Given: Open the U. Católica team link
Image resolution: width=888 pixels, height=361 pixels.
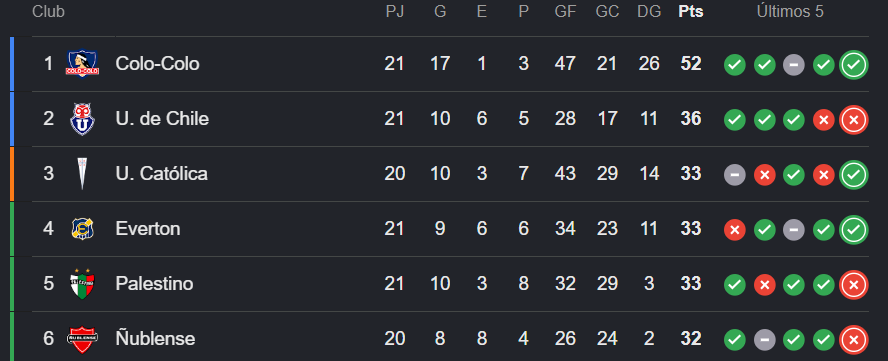Looking at the screenshot, I should tap(161, 173).
